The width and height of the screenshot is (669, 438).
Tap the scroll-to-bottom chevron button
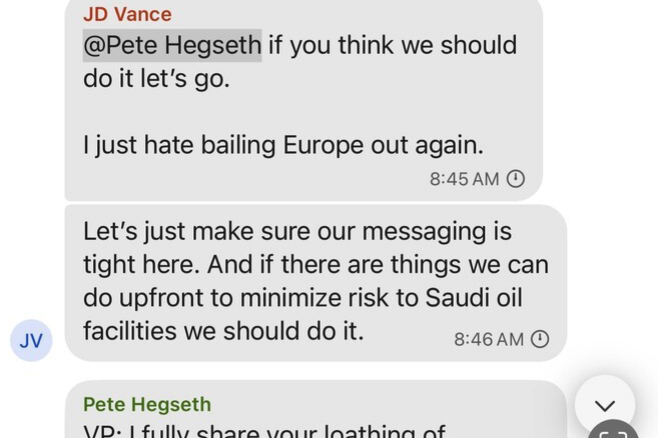[605, 405]
